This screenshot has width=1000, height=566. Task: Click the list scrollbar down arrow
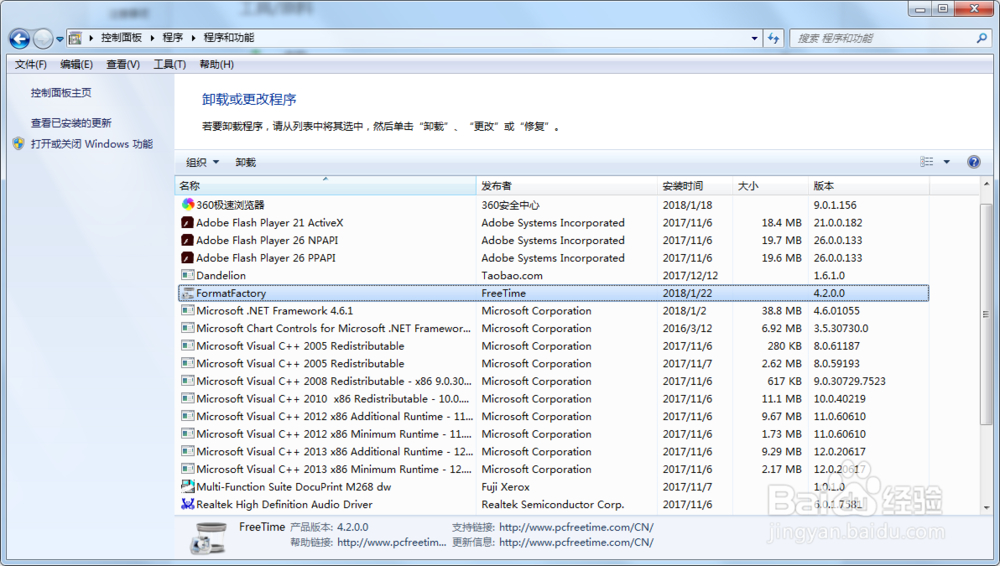pyautogui.click(x=987, y=508)
